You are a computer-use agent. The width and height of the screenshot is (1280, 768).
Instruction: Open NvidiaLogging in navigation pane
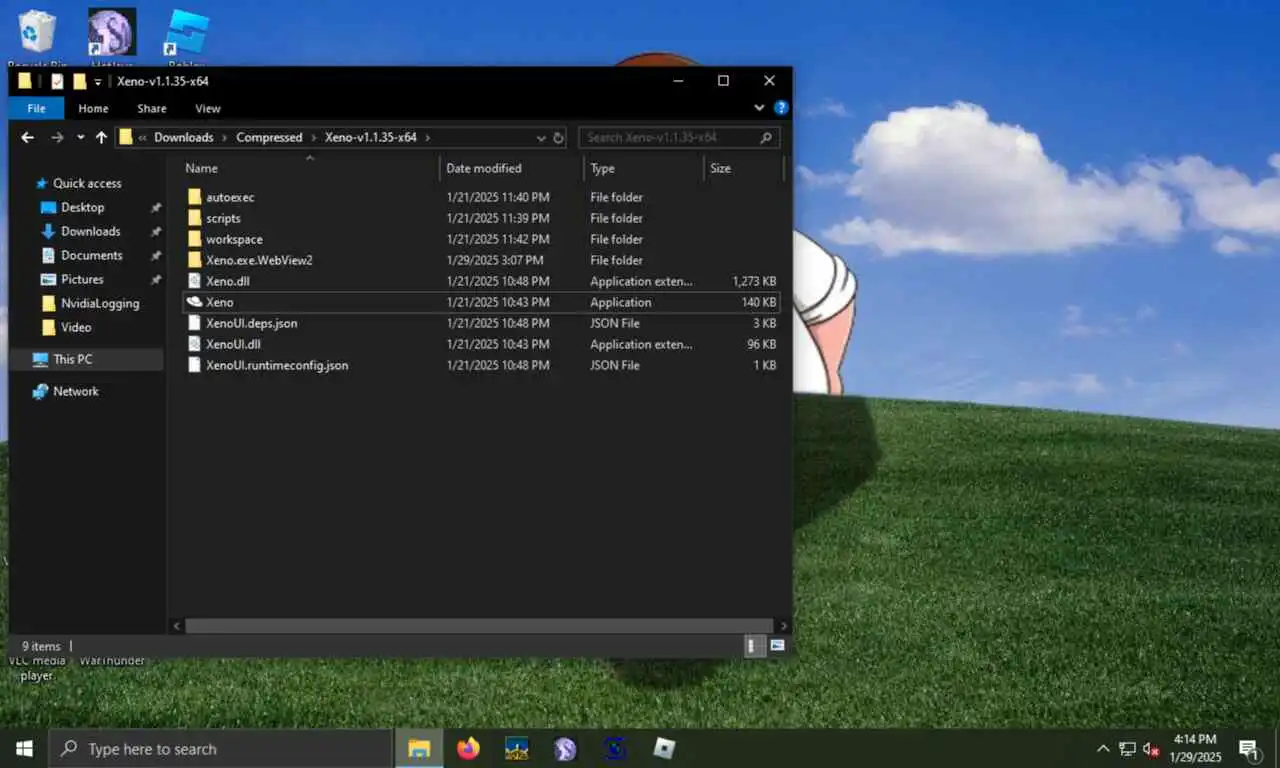(100, 303)
